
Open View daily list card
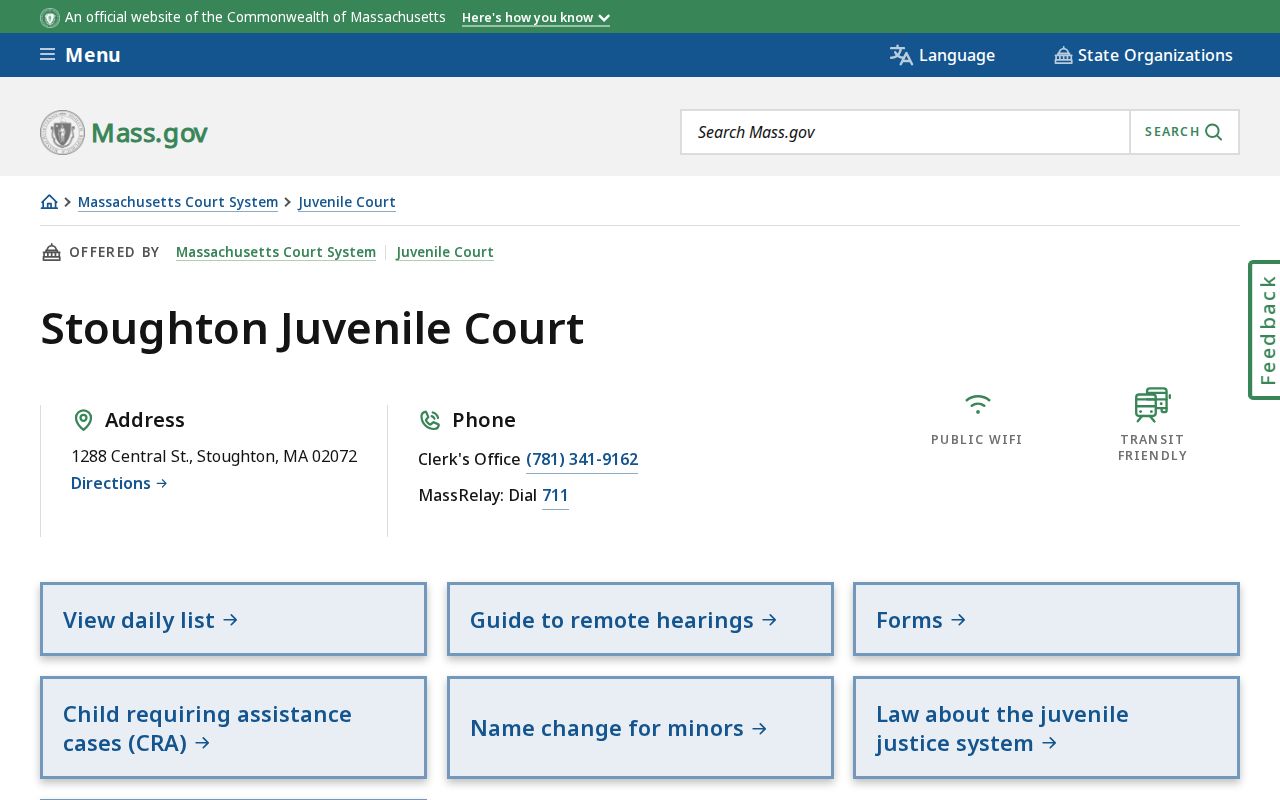click(233, 619)
